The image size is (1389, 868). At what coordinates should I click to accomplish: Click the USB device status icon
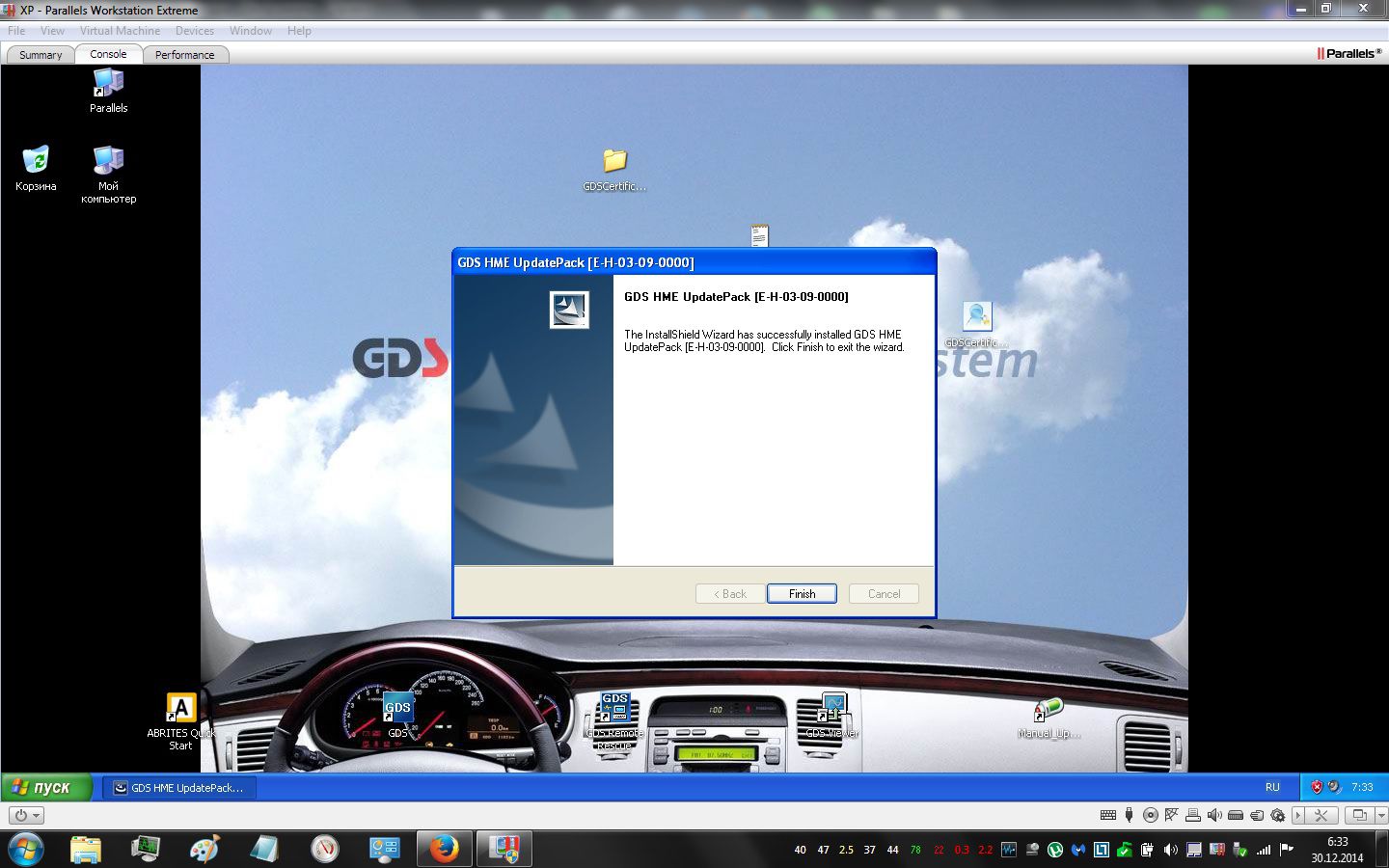1130,815
